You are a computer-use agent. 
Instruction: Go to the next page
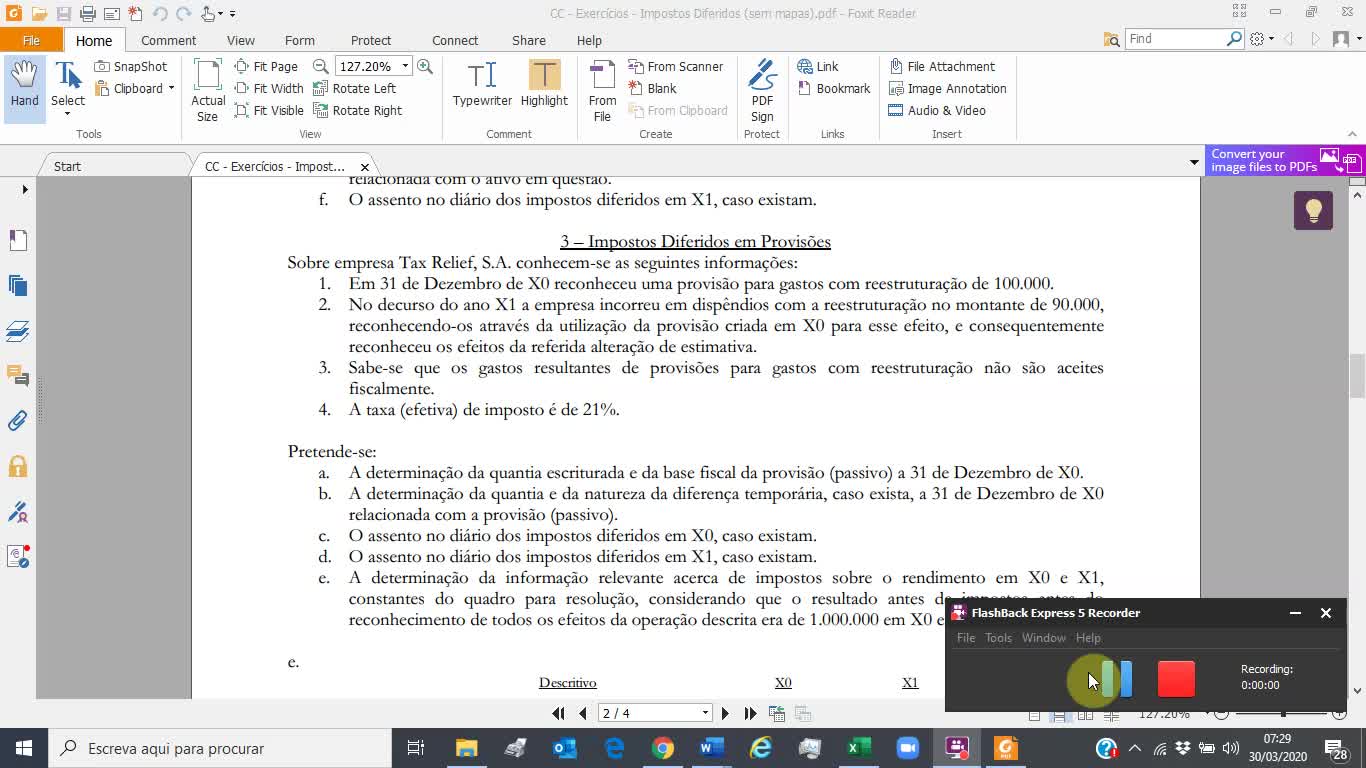coord(725,713)
